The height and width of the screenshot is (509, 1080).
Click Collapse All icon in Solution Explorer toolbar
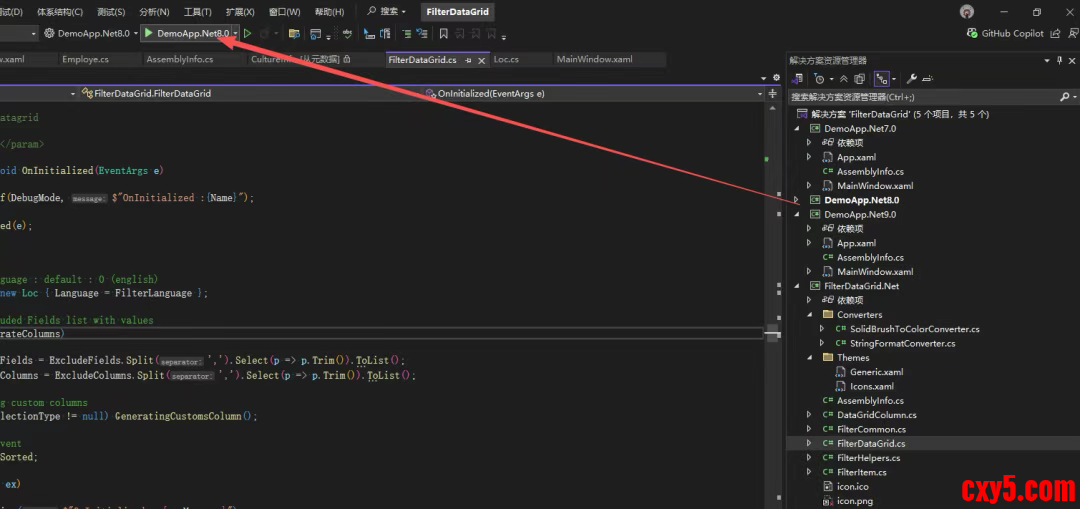[x=843, y=78]
